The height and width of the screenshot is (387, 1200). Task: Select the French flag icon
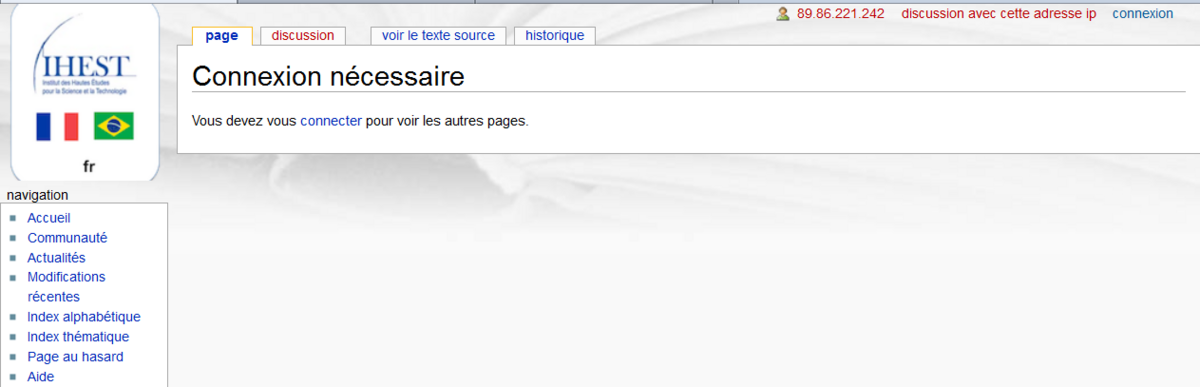coord(57,126)
